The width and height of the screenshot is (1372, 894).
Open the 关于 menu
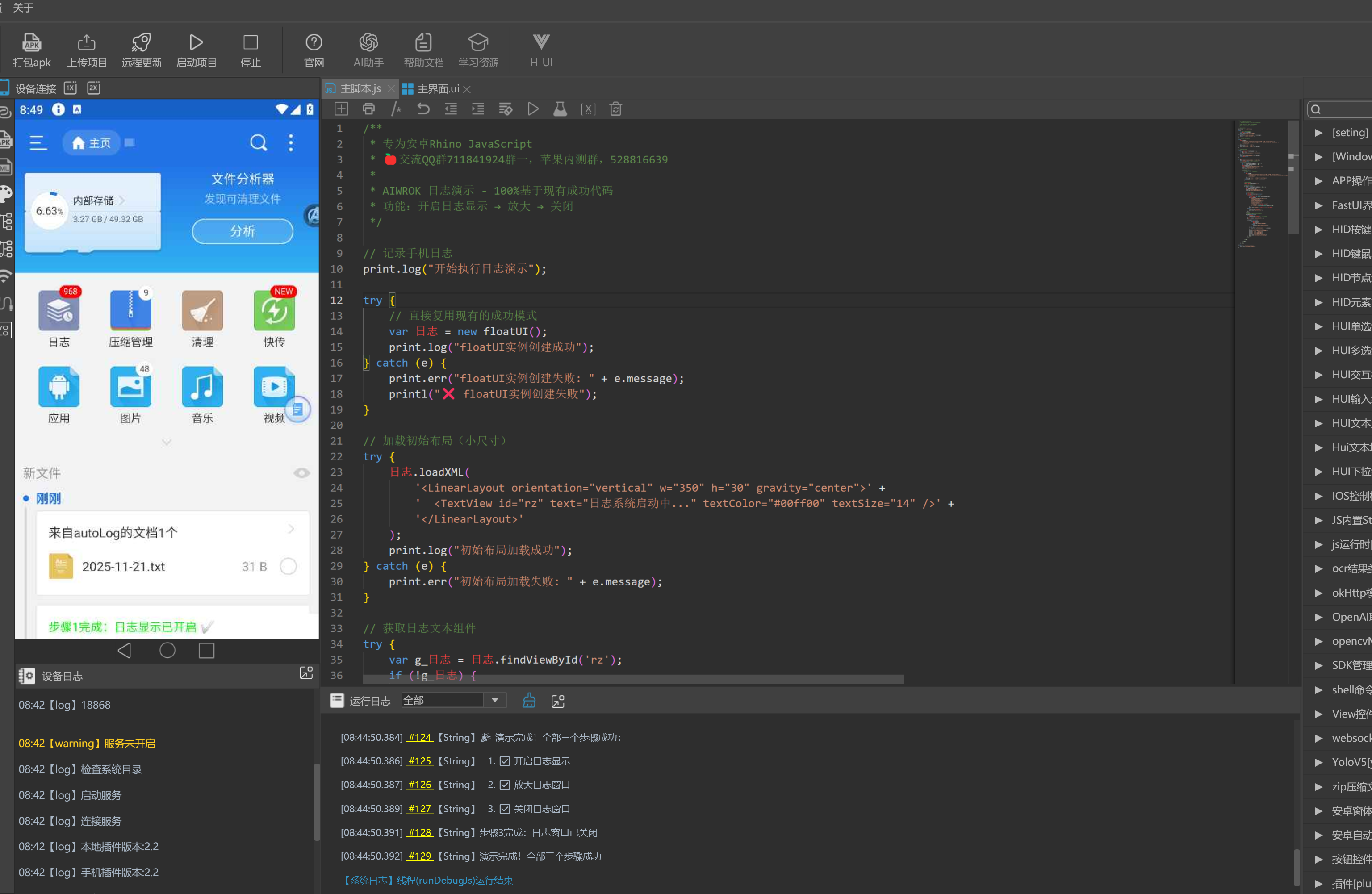click(23, 8)
